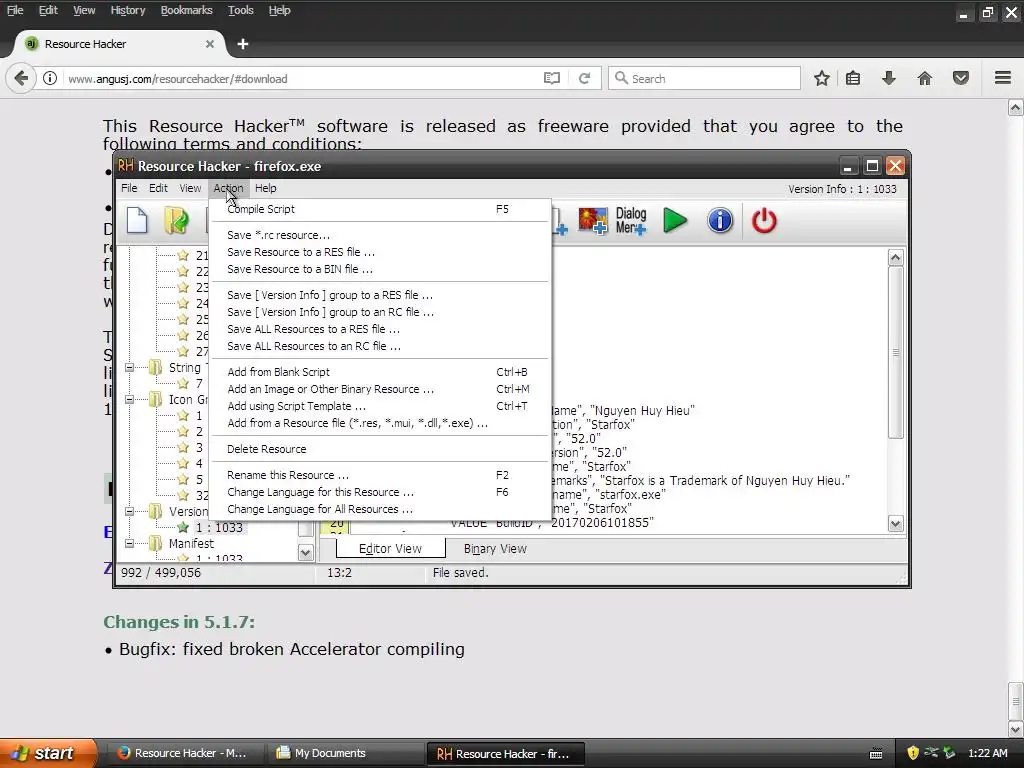
Task: Choose Add from Blank Script
Action: click(379, 372)
